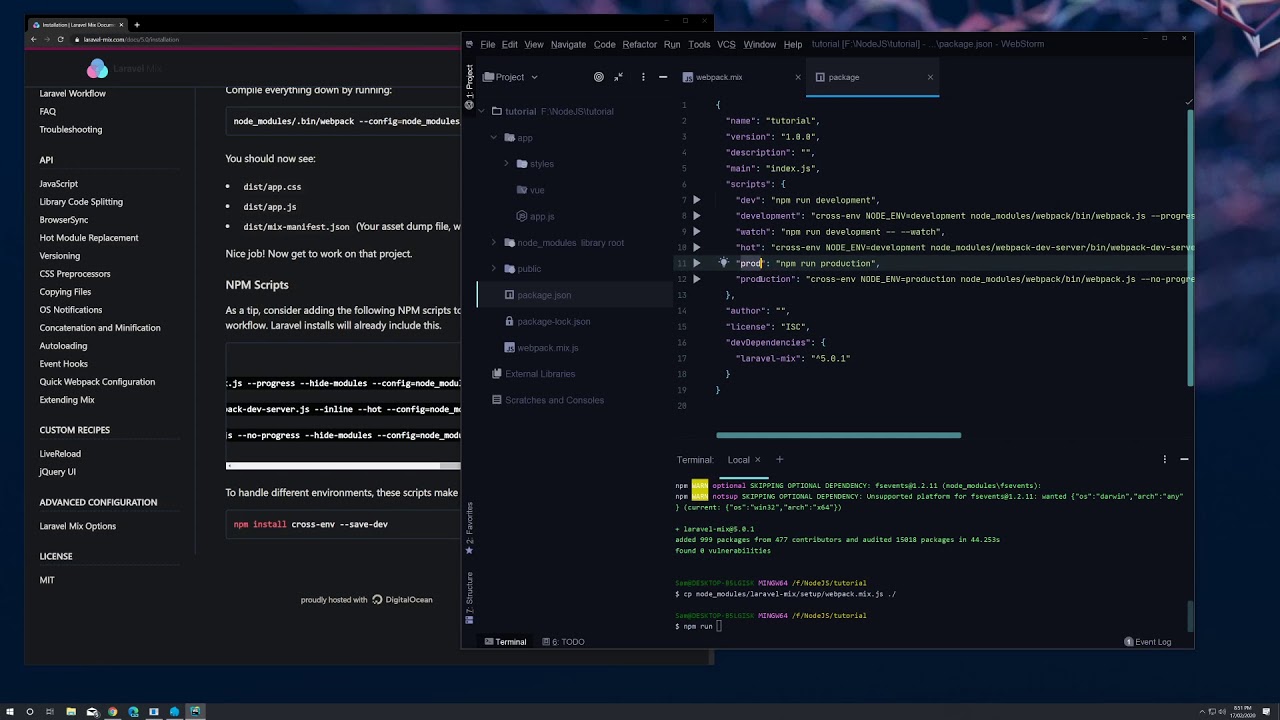Click the DigitalOcean hosting link
Image resolution: width=1280 pixels, height=720 pixels.
[402, 600]
